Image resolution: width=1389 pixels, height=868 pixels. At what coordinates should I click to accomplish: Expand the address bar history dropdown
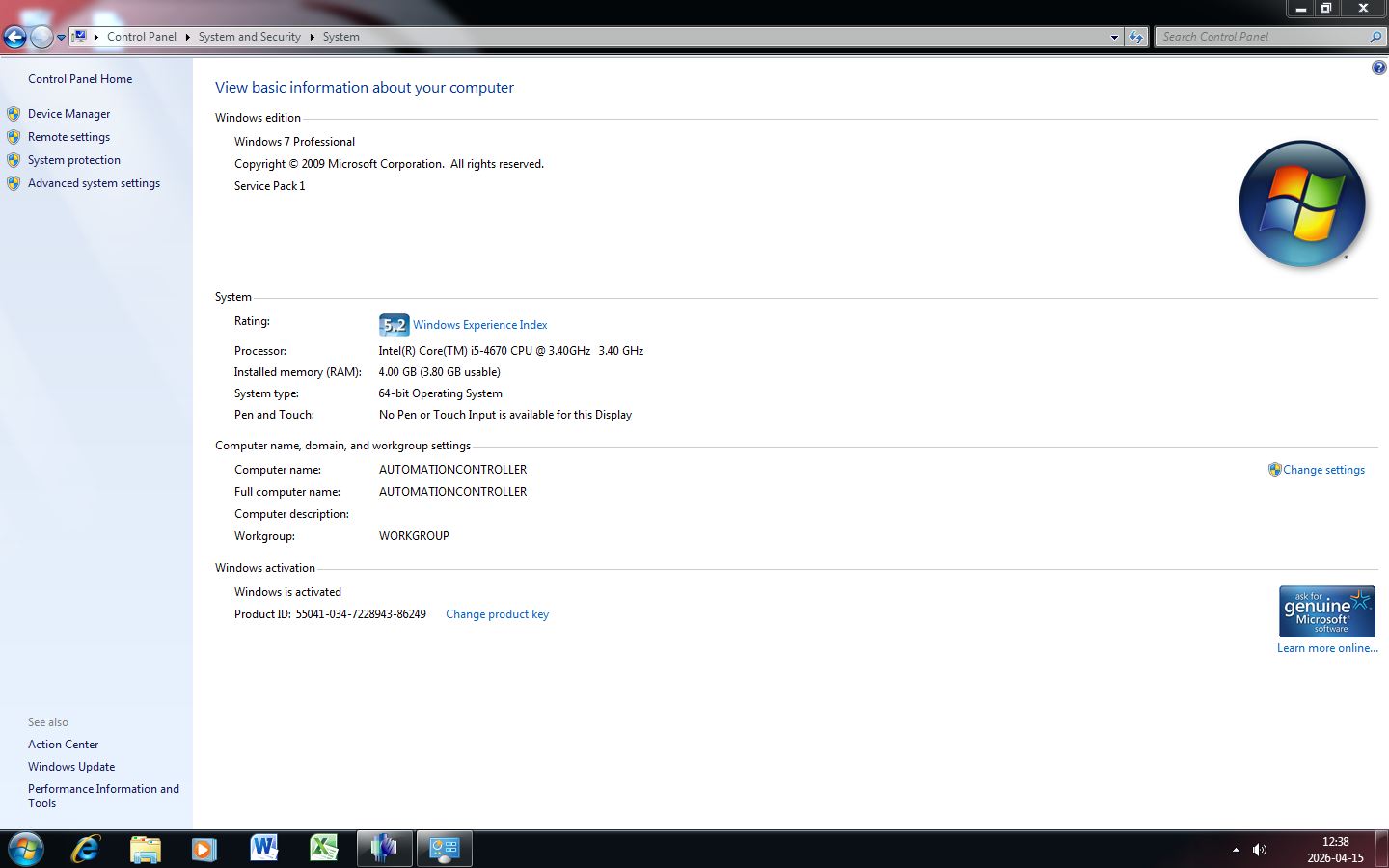[1114, 38]
